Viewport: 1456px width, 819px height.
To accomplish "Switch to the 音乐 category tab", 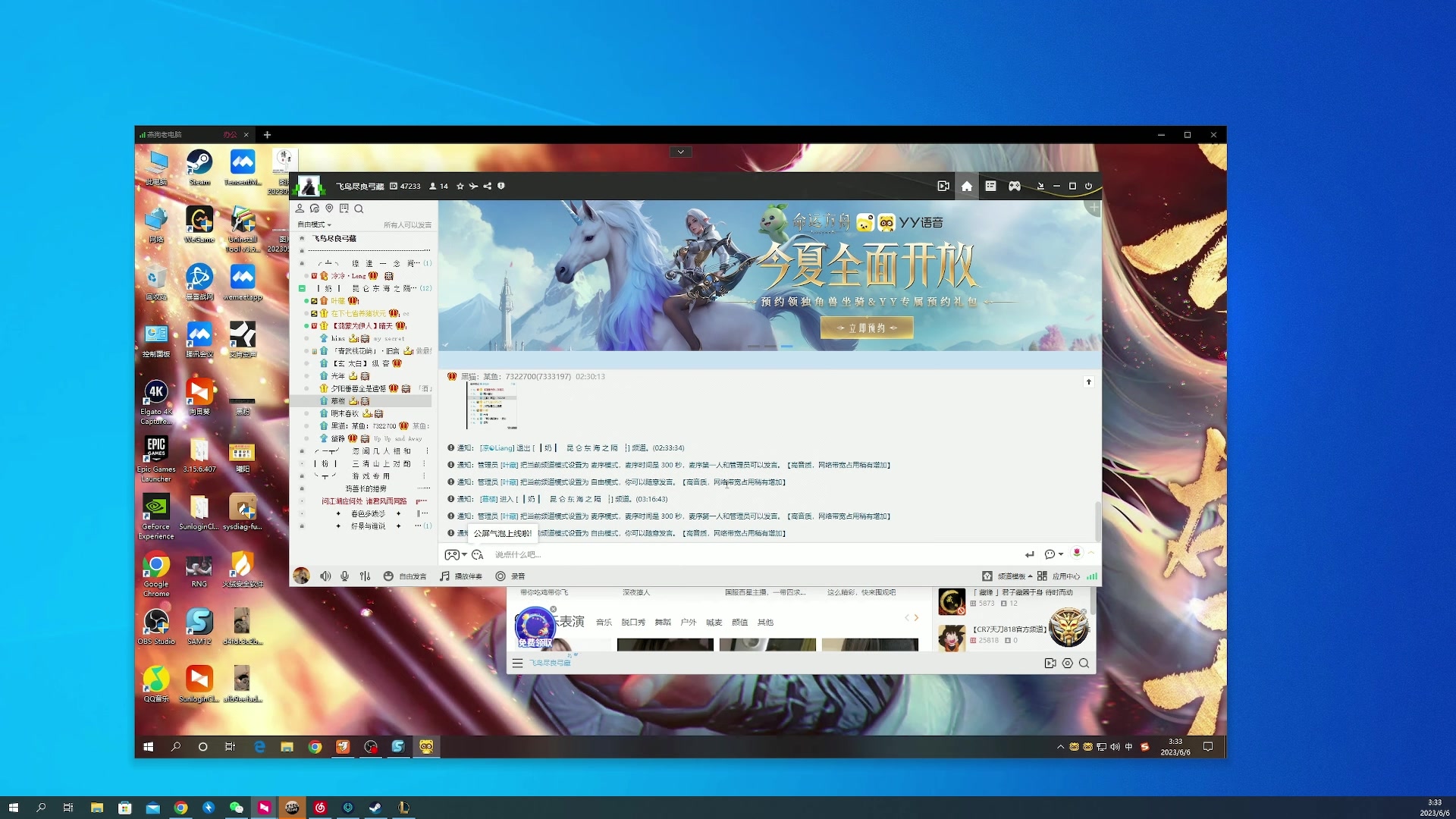I will point(604,622).
